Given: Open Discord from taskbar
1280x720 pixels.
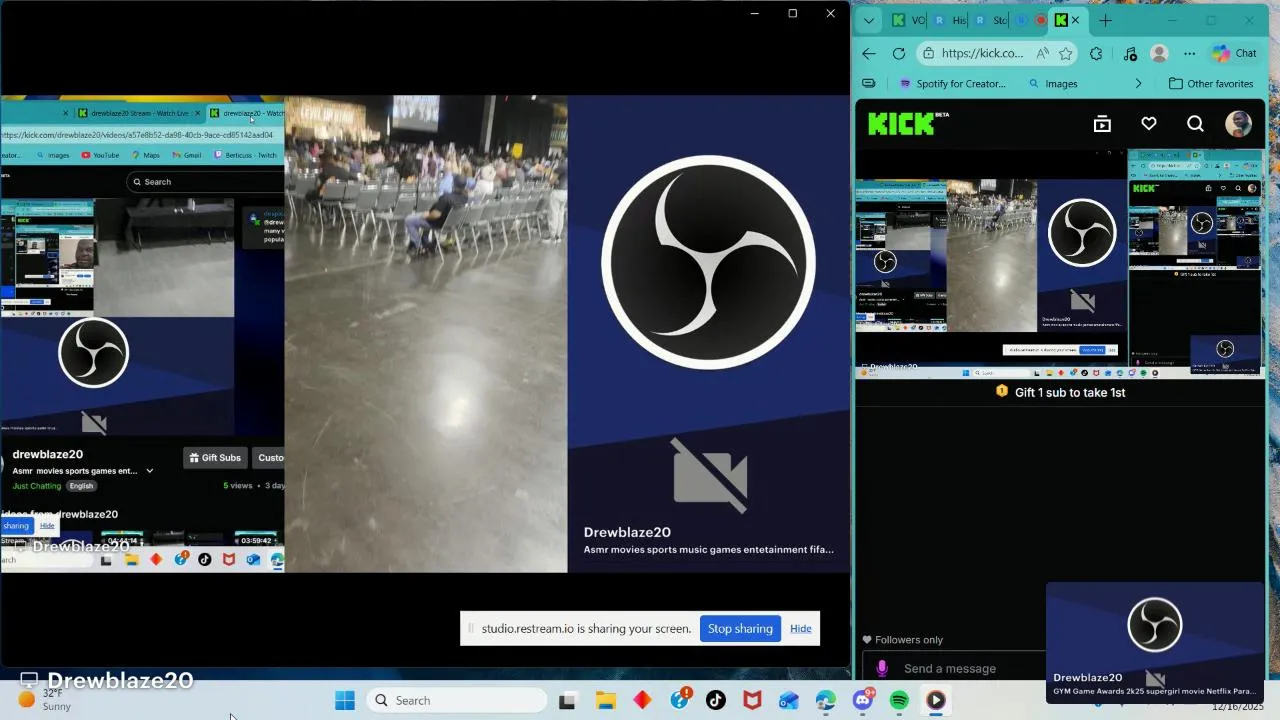Looking at the screenshot, I should point(863,700).
